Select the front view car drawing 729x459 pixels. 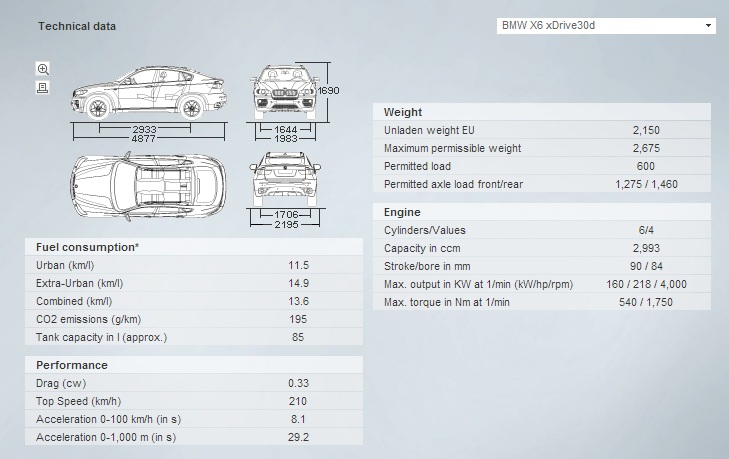(285, 92)
